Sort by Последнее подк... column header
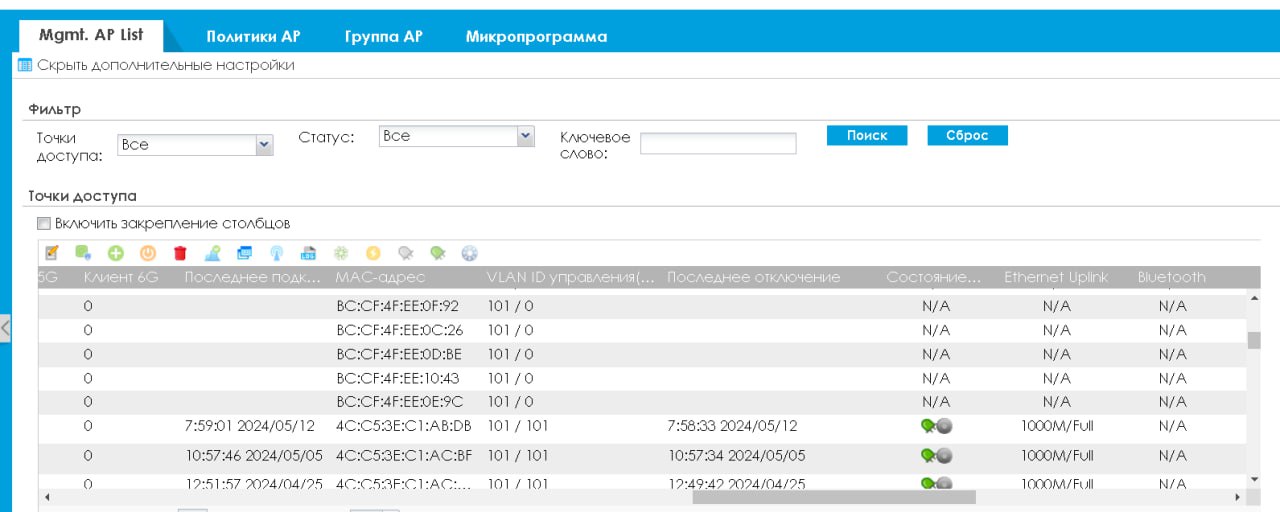This screenshot has height=512, width=1280. tap(253, 277)
